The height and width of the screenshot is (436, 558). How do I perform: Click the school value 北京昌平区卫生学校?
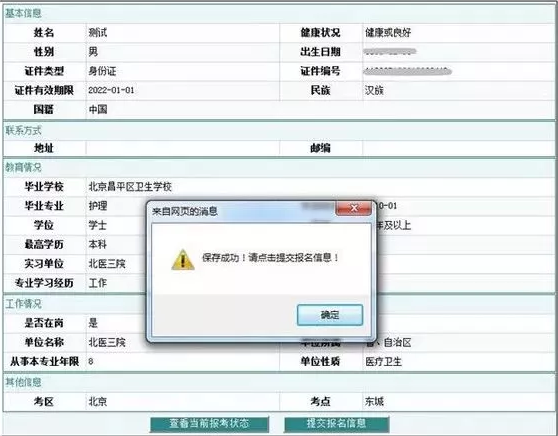pos(130,187)
